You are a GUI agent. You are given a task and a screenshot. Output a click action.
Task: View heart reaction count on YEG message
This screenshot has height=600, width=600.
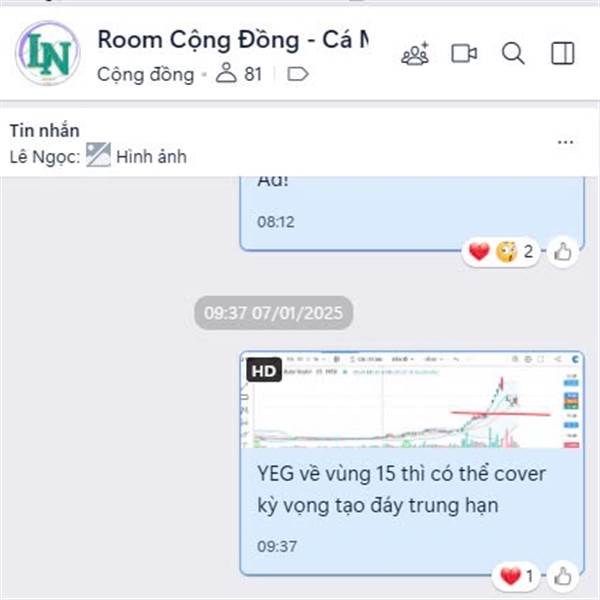coord(516,576)
